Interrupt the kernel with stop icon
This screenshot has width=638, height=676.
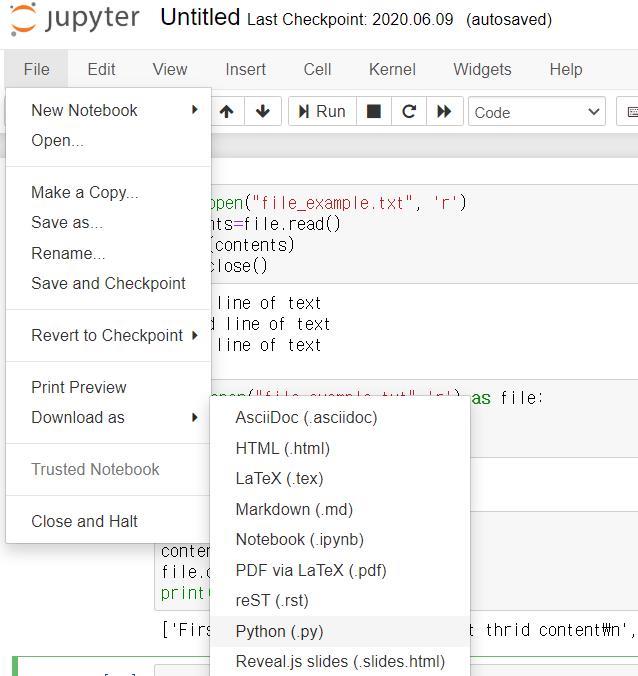click(x=374, y=112)
